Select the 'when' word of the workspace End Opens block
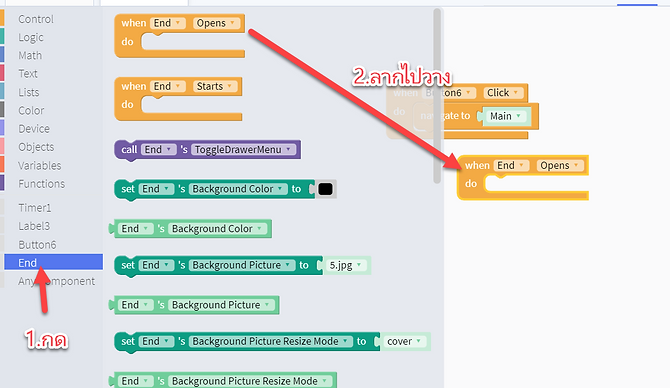 pyautogui.click(x=477, y=165)
